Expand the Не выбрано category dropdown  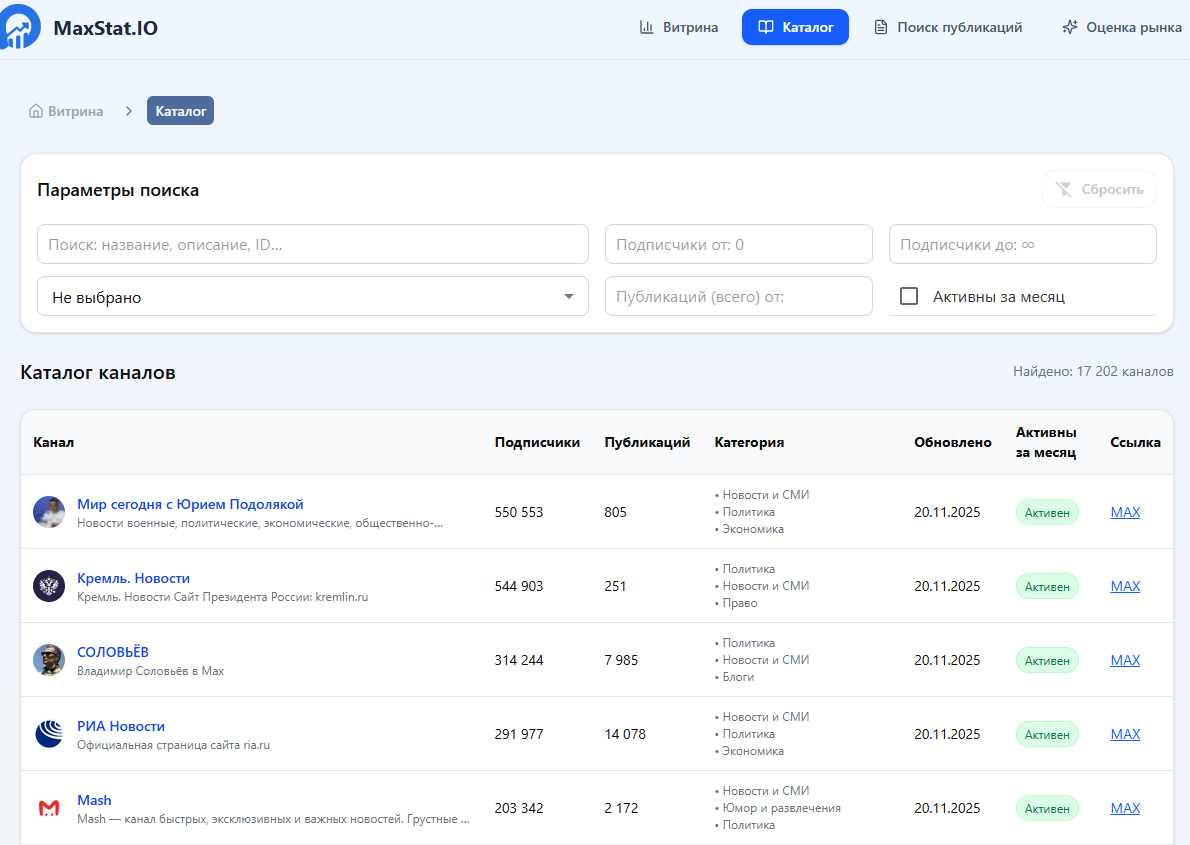coord(312,296)
